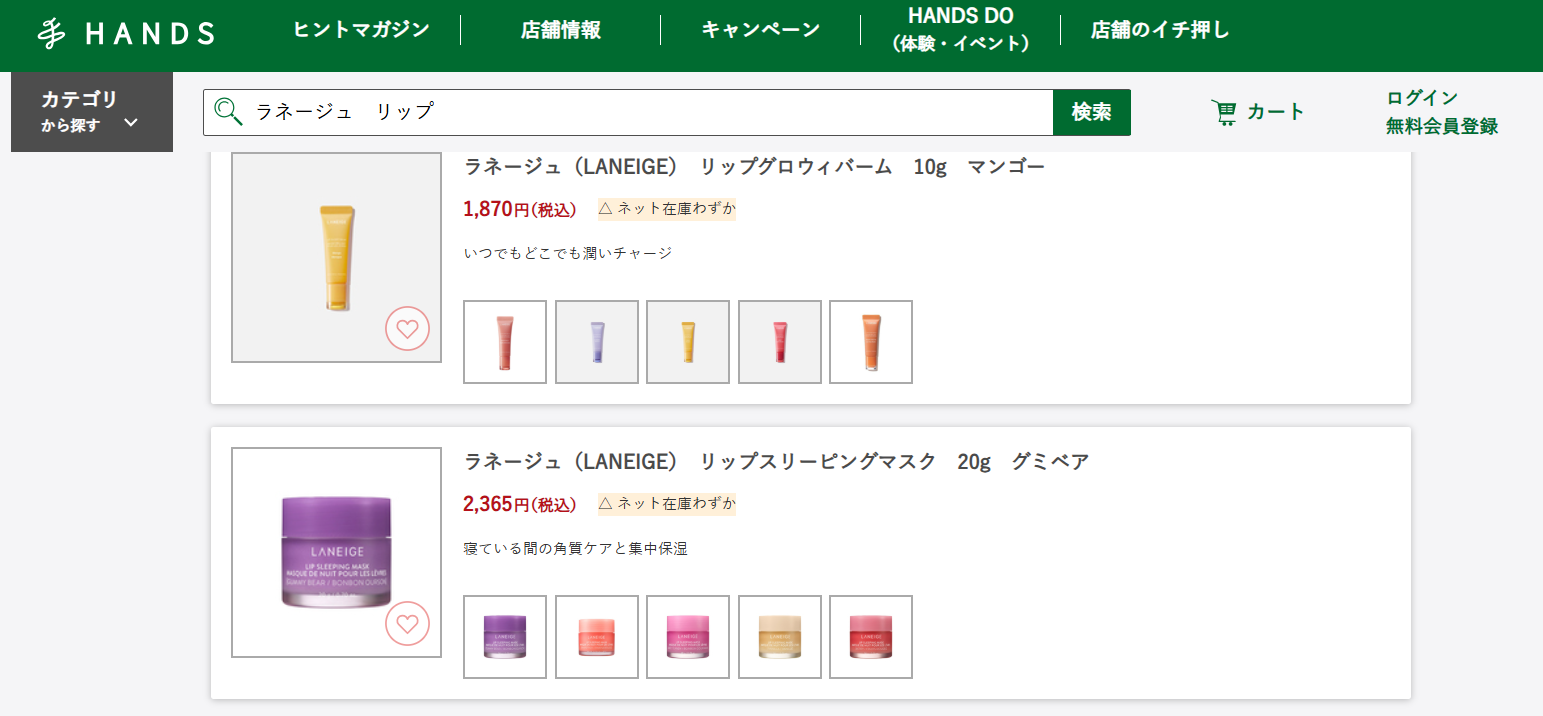Click the いつでもどこでも潤いチャージ description
This screenshot has height=716, width=1543.
point(568,253)
